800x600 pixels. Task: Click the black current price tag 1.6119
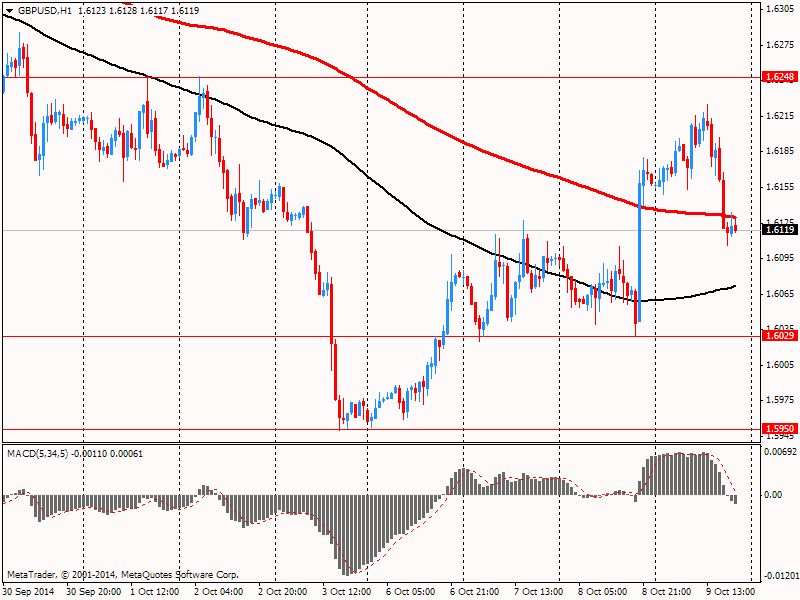coord(780,230)
